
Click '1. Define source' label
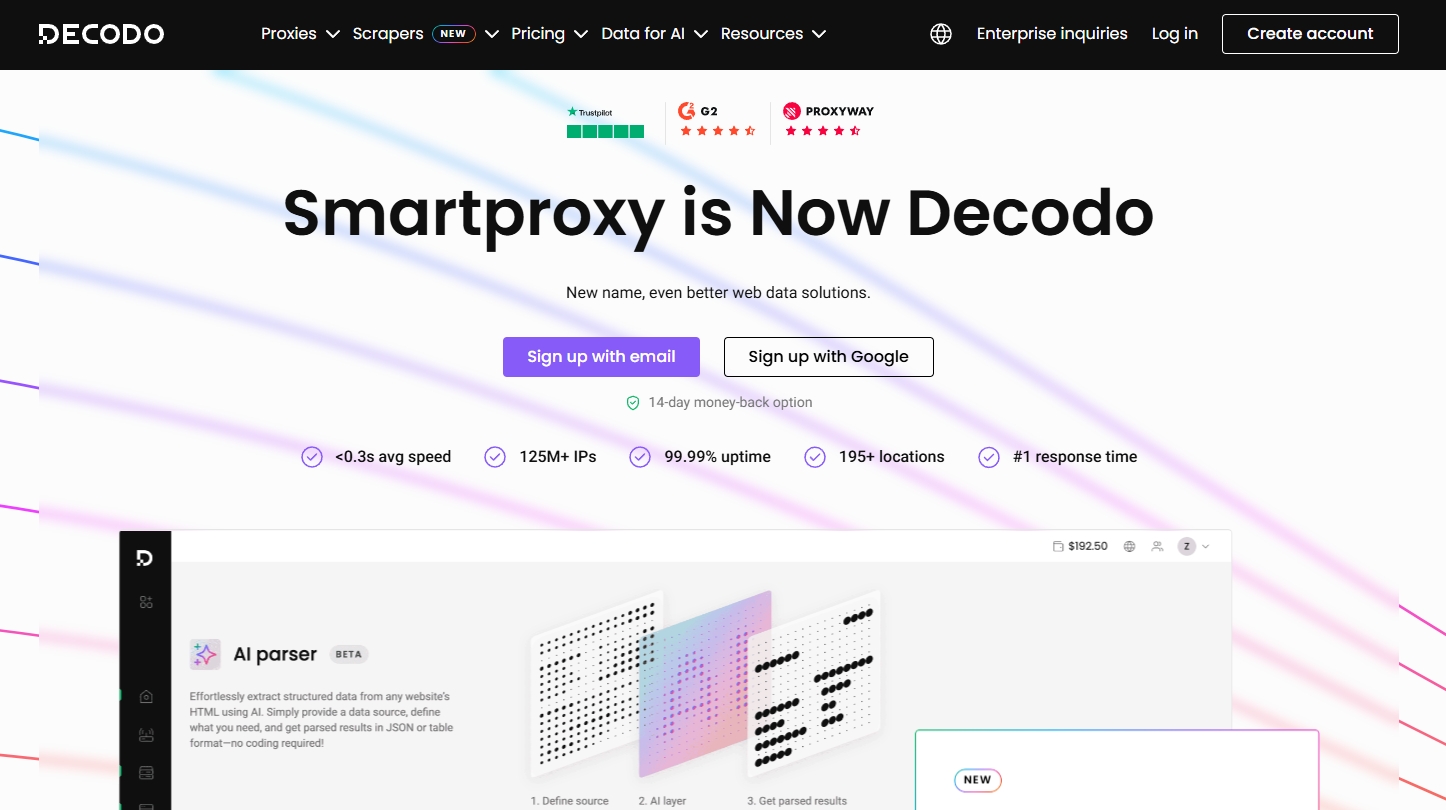pos(570,801)
